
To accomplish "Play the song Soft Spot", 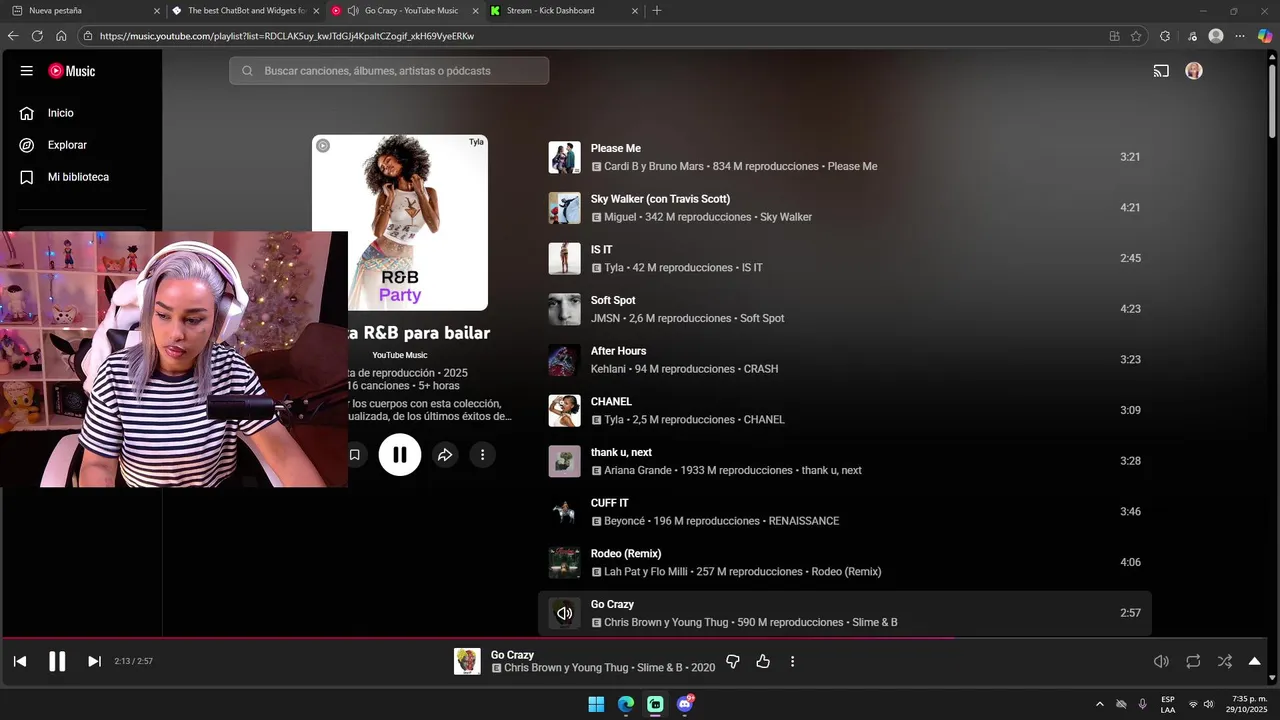I will pos(613,300).
